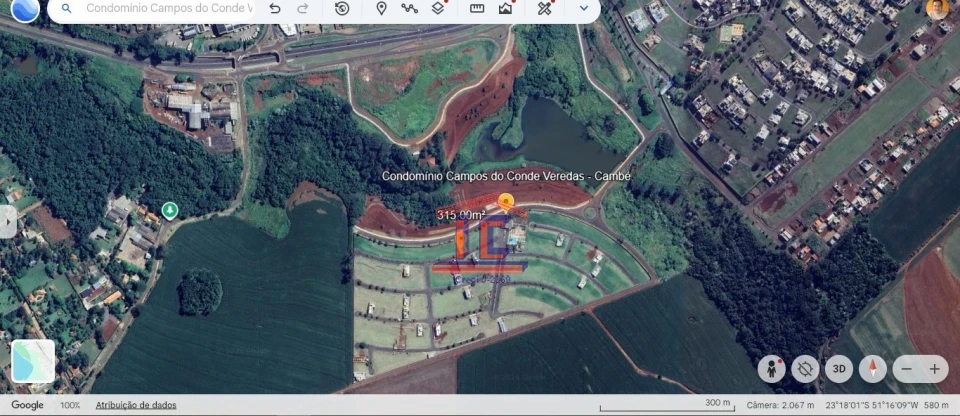Click the image overlay tool icon
The width and height of the screenshot is (960, 416).
pyautogui.click(x=505, y=9)
